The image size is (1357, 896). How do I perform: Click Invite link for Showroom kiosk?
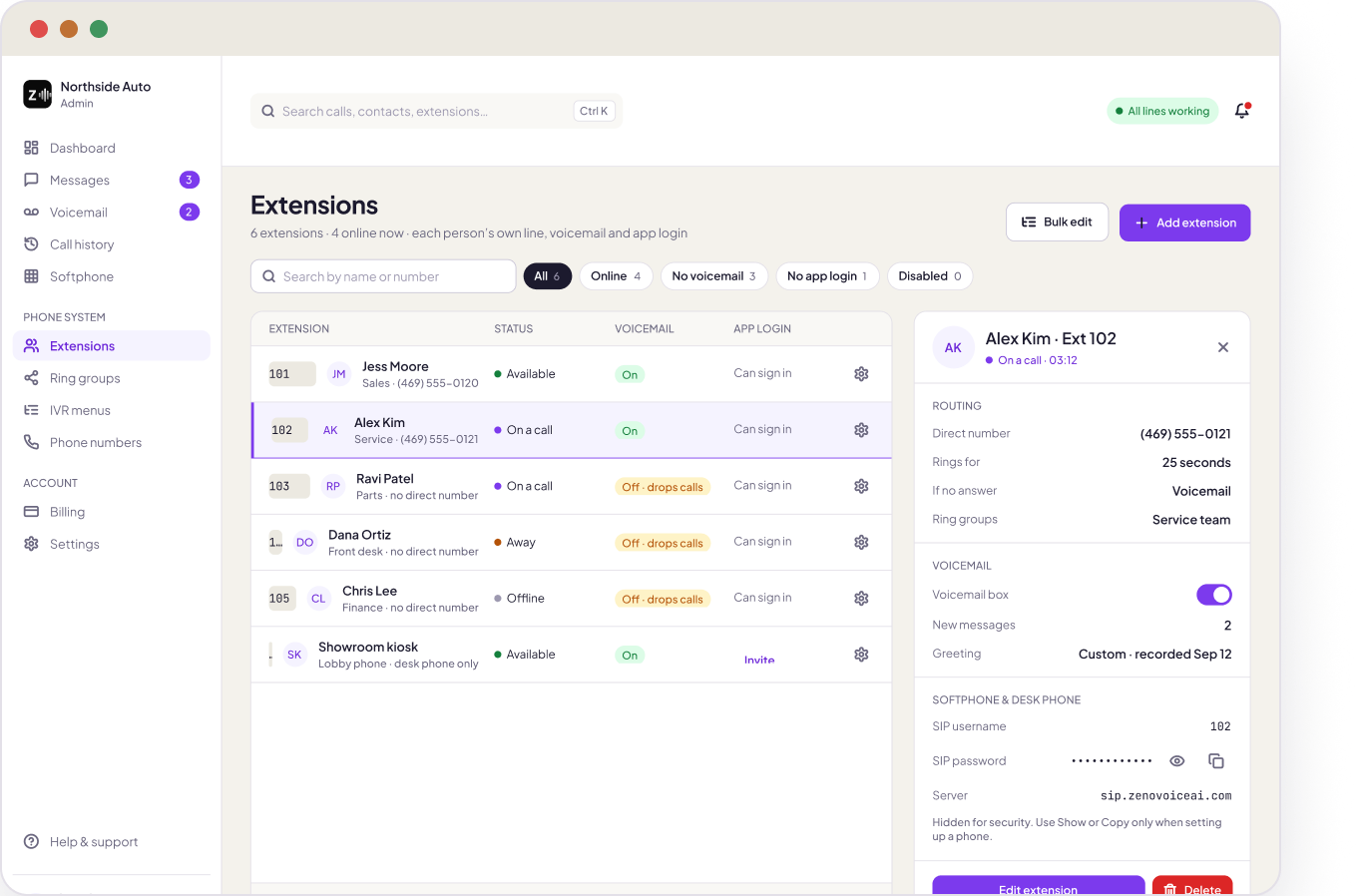[759, 660]
